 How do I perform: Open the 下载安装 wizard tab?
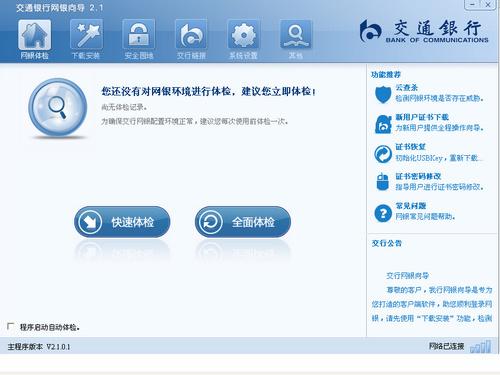click(86, 39)
